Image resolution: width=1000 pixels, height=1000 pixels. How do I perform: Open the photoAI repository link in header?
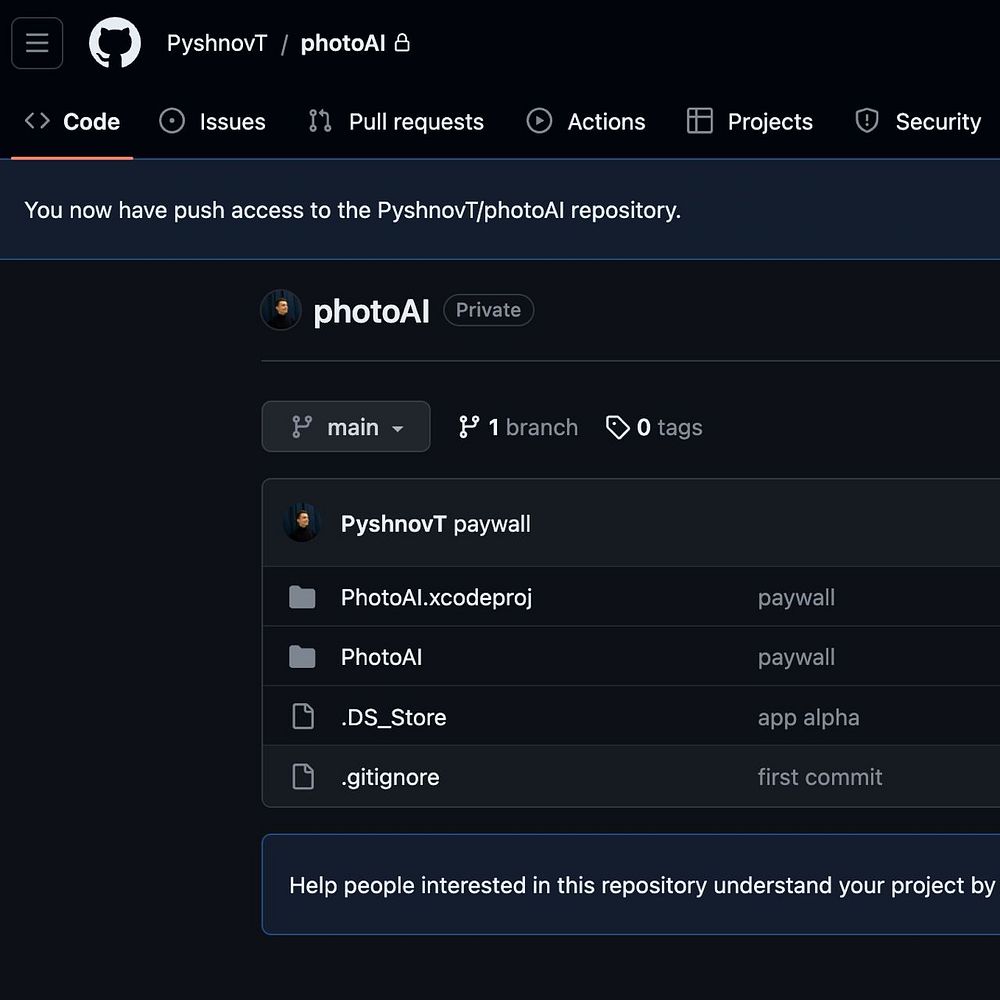[343, 43]
